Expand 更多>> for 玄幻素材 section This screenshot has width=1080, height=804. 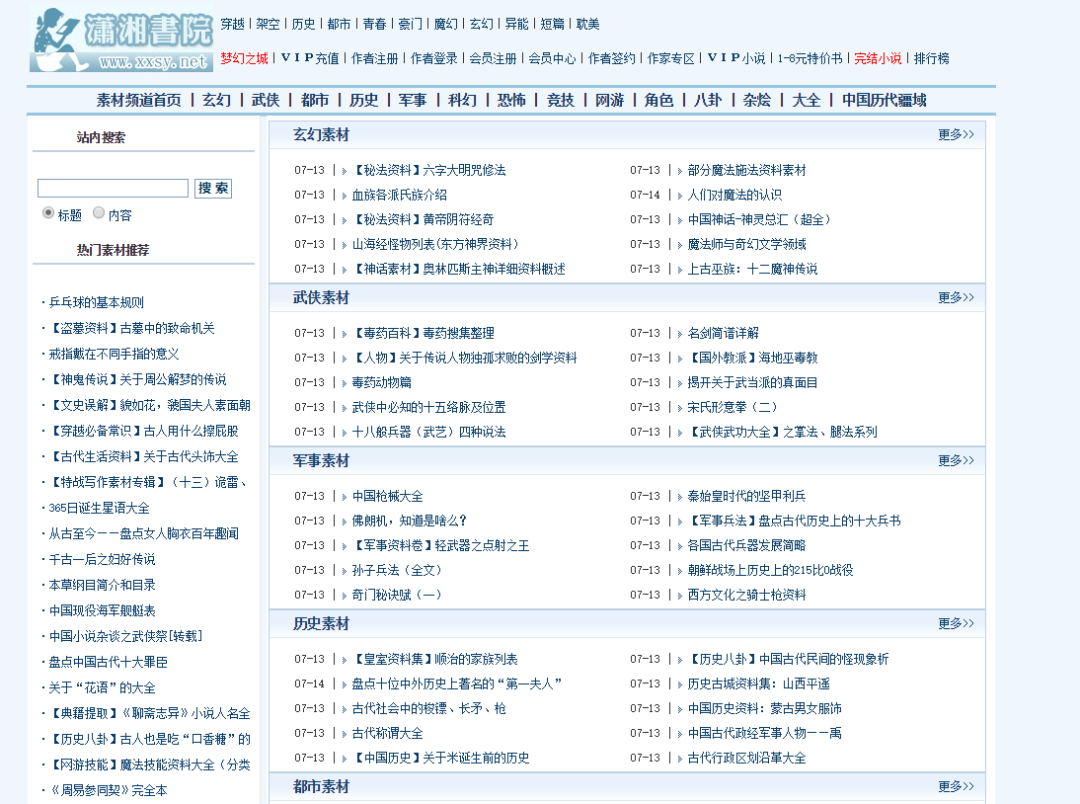(x=956, y=134)
